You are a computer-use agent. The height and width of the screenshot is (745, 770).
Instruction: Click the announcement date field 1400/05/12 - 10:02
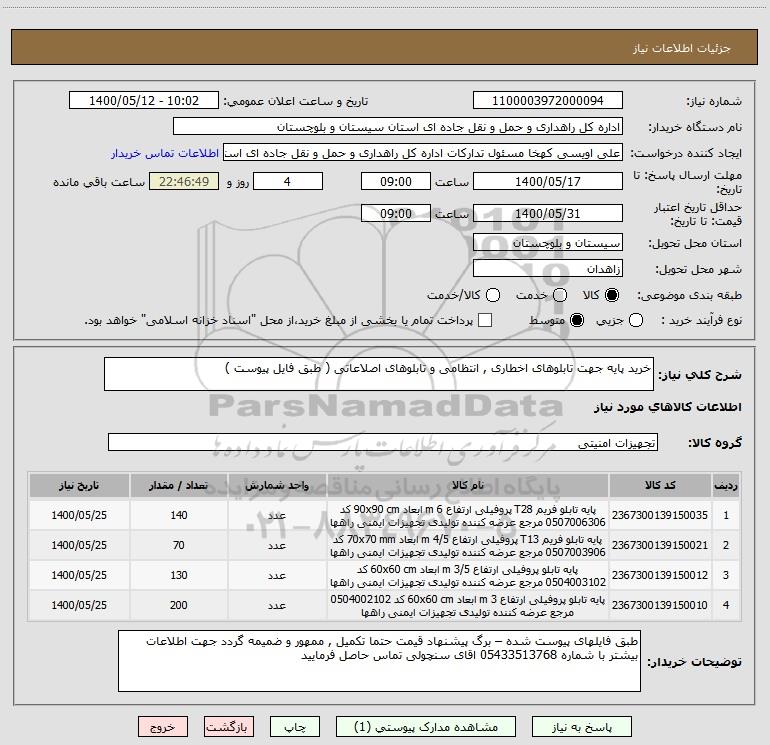(x=144, y=101)
